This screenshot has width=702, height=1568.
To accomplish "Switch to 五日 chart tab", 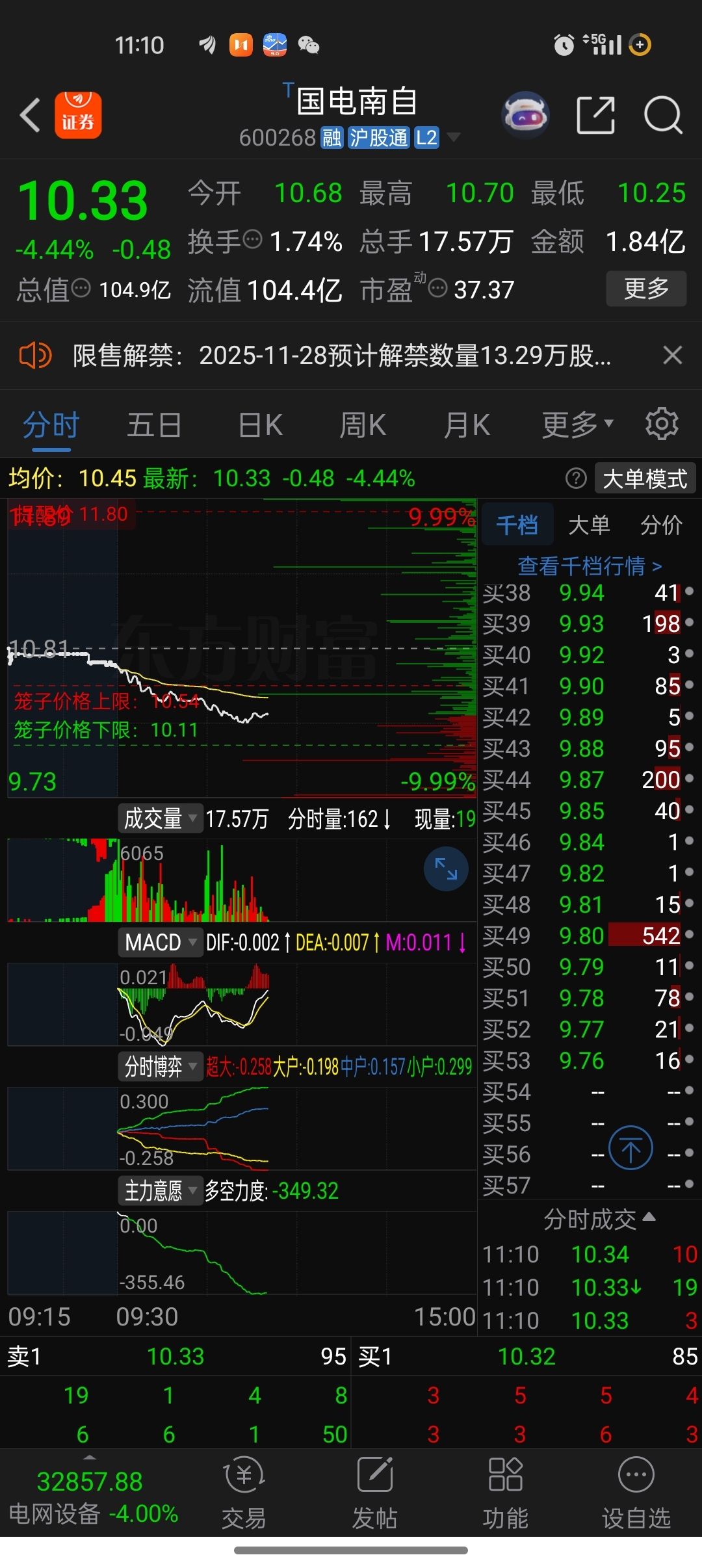I will [154, 425].
